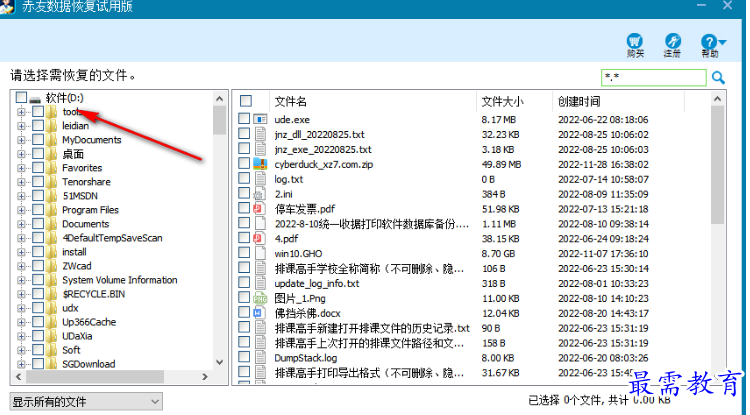Expand the System Volume Information node
Viewport: 750px width, 415px height.
click(x=21, y=280)
